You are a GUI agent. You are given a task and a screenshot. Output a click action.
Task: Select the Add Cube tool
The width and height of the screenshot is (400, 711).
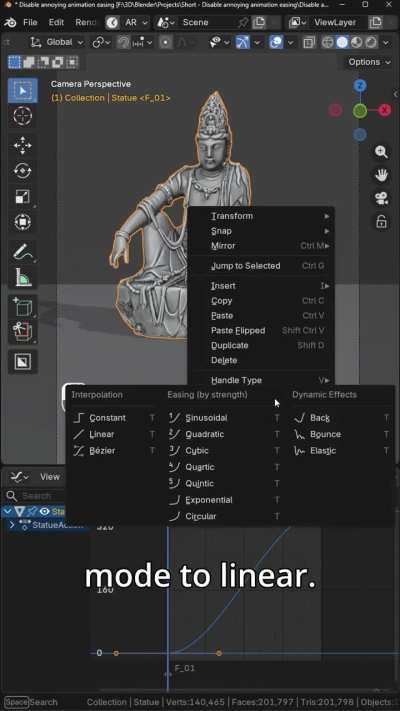(22, 307)
